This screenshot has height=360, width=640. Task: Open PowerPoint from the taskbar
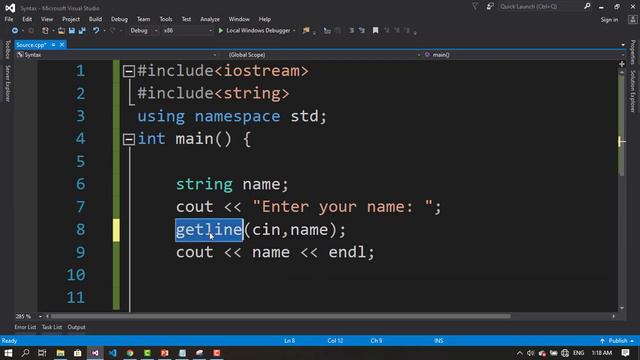[164, 353]
